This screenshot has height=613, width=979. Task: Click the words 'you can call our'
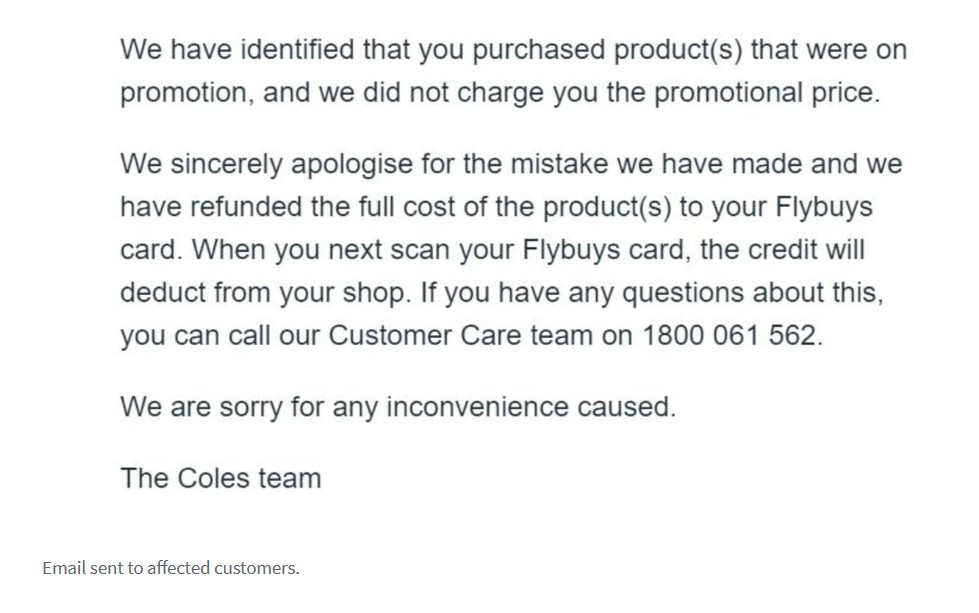coord(220,335)
